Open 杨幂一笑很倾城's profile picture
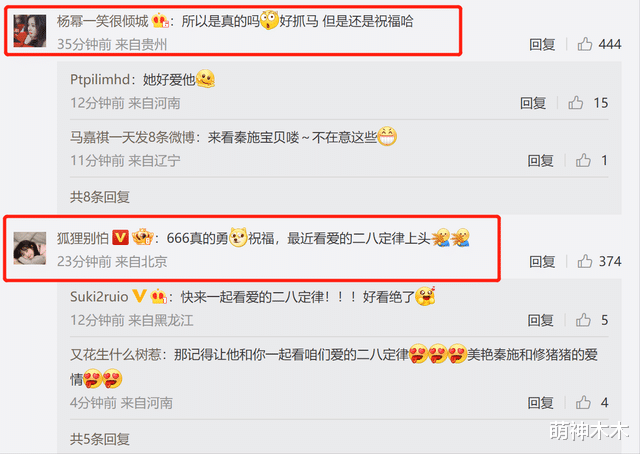Viewport: 640px width, 454px height. coord(30,31)
